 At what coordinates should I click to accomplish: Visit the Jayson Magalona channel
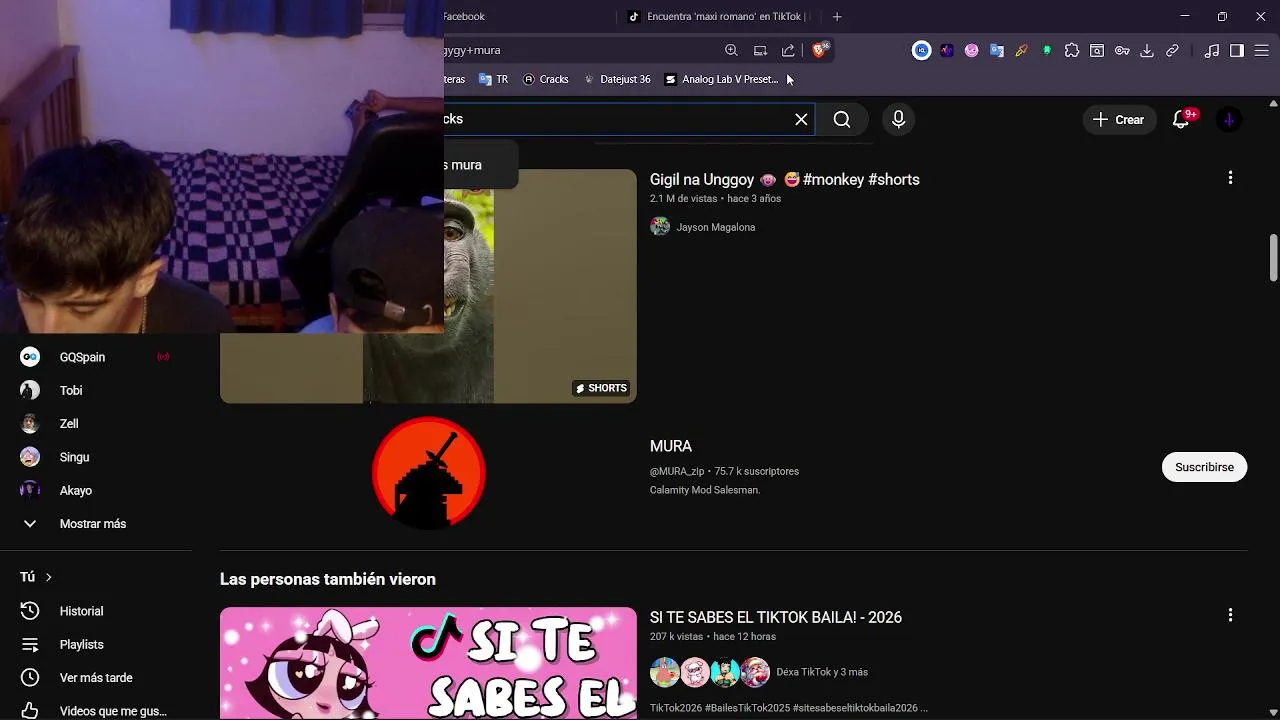click(716, 227)
